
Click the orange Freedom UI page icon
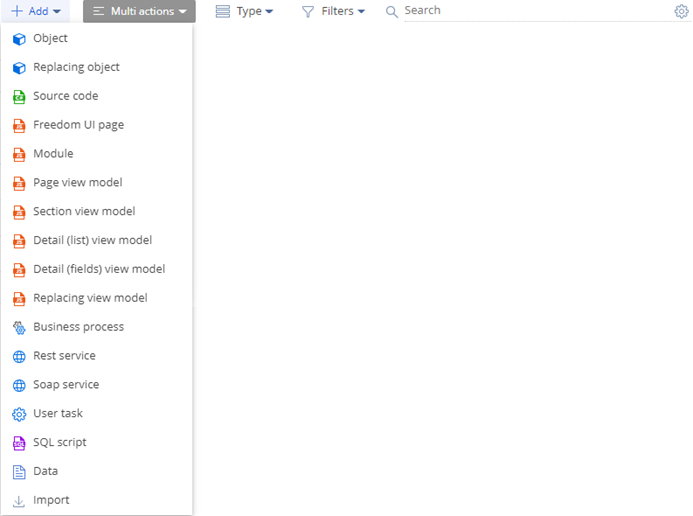[x=19, y=125]
